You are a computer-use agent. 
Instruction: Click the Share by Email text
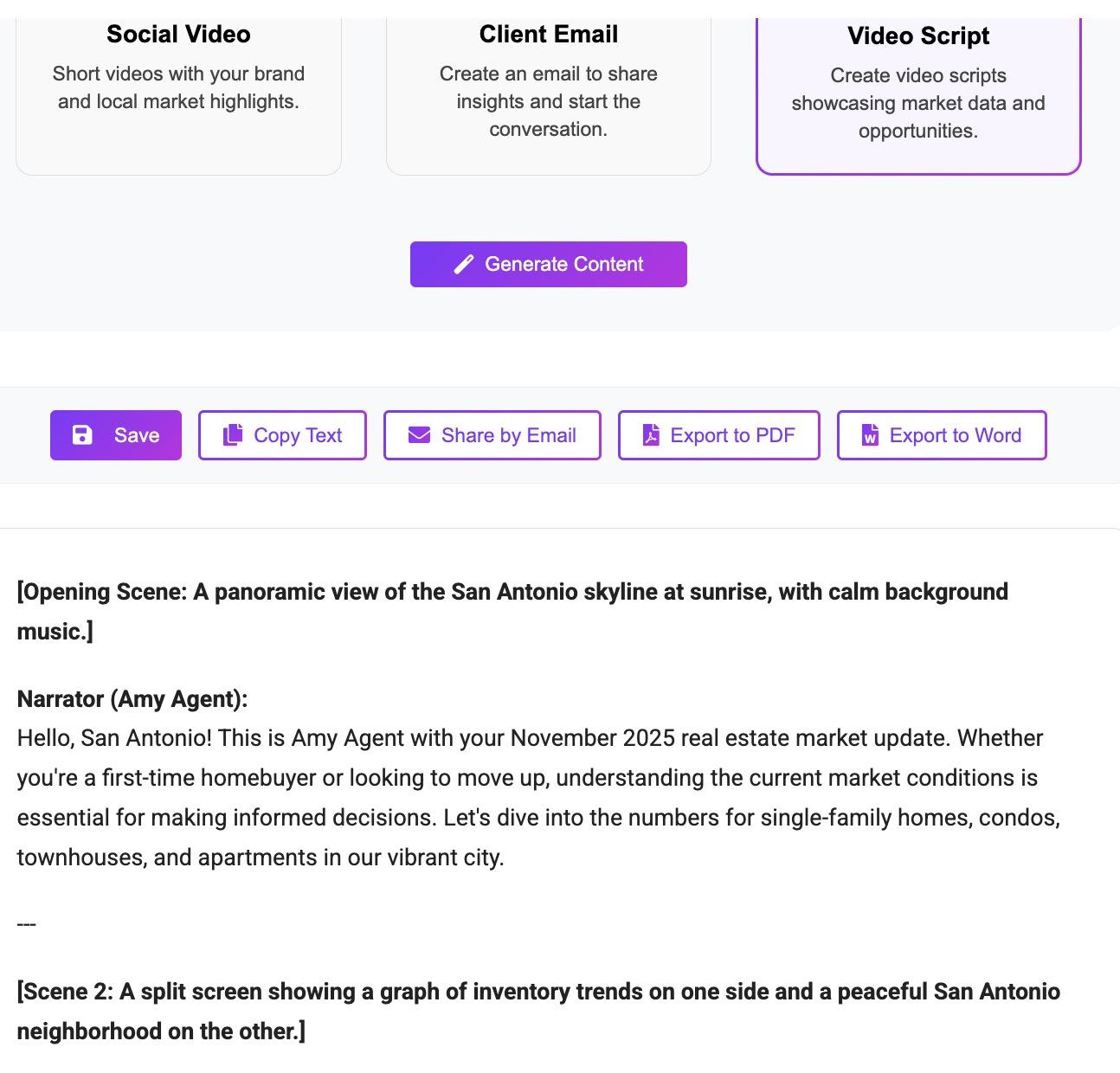(x=508, y=435)
